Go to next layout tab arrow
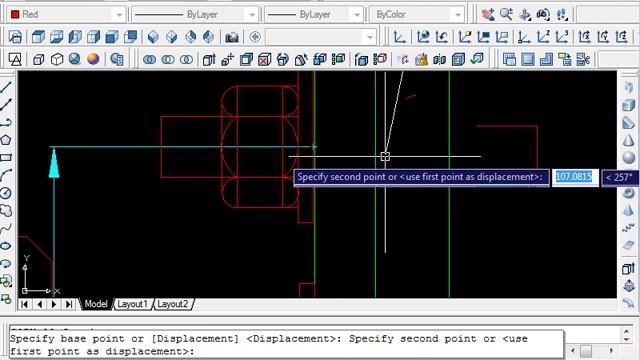Image resolution: width=640 pixels, height=360 pixels. [x=54, y=304]
